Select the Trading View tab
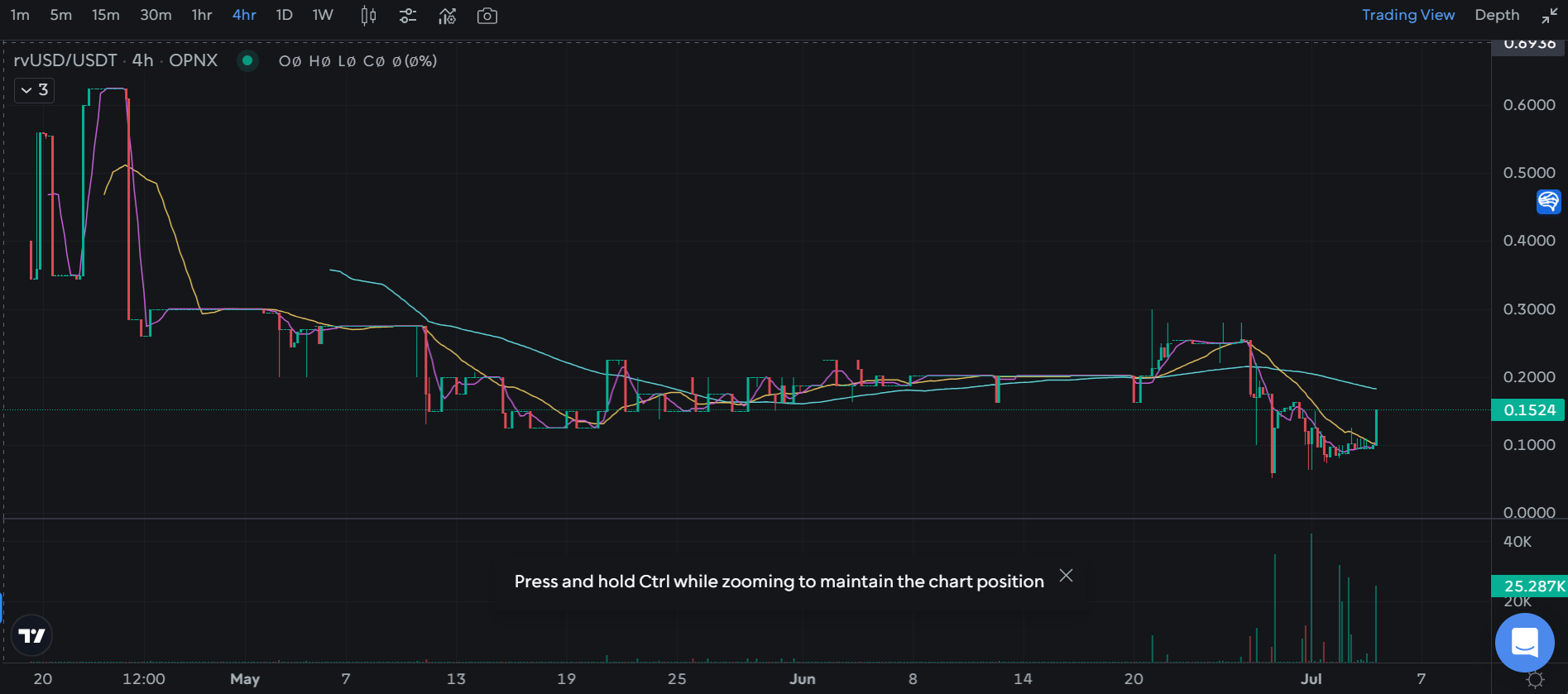 1407,15
